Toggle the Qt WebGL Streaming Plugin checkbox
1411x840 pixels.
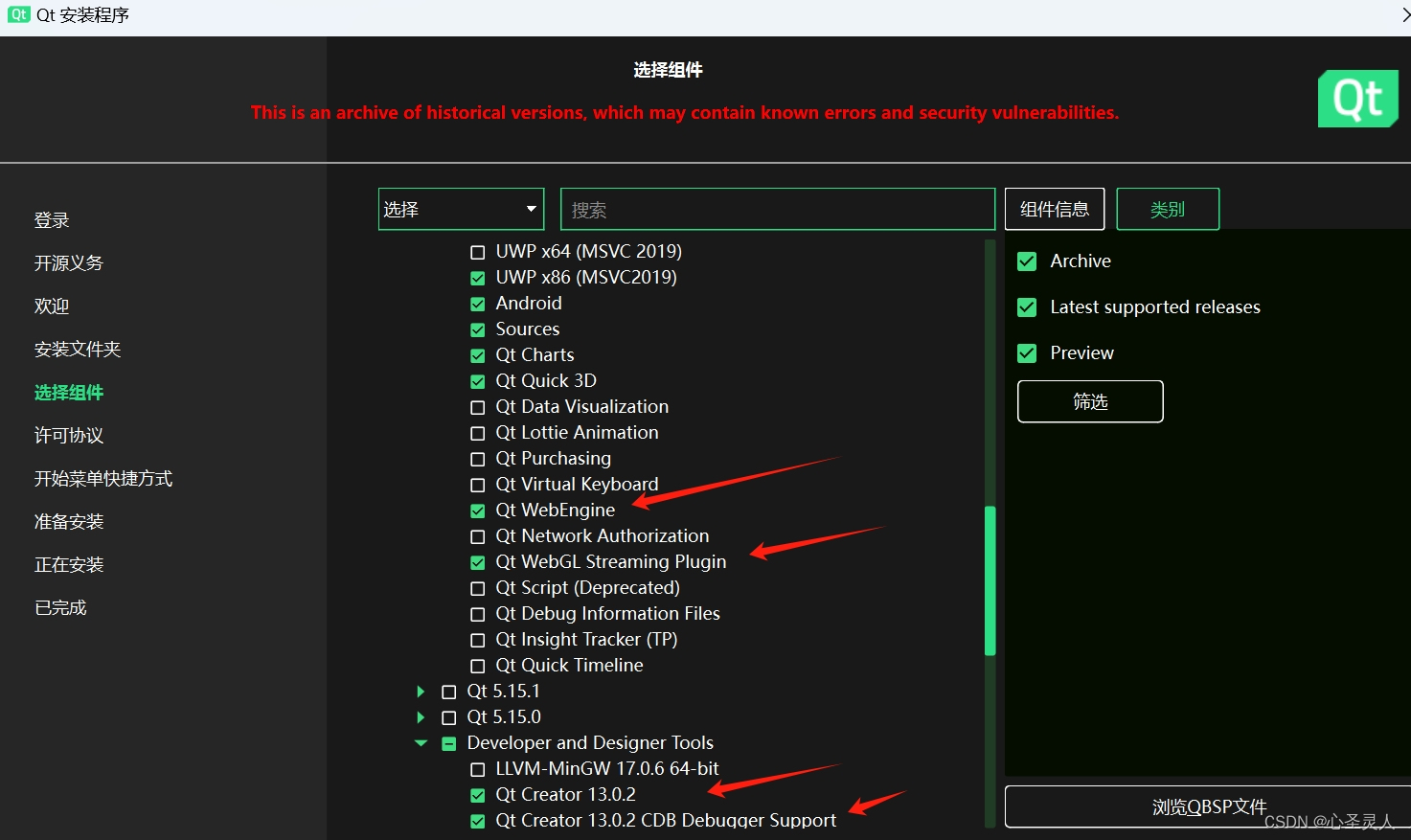pos(478,563)
